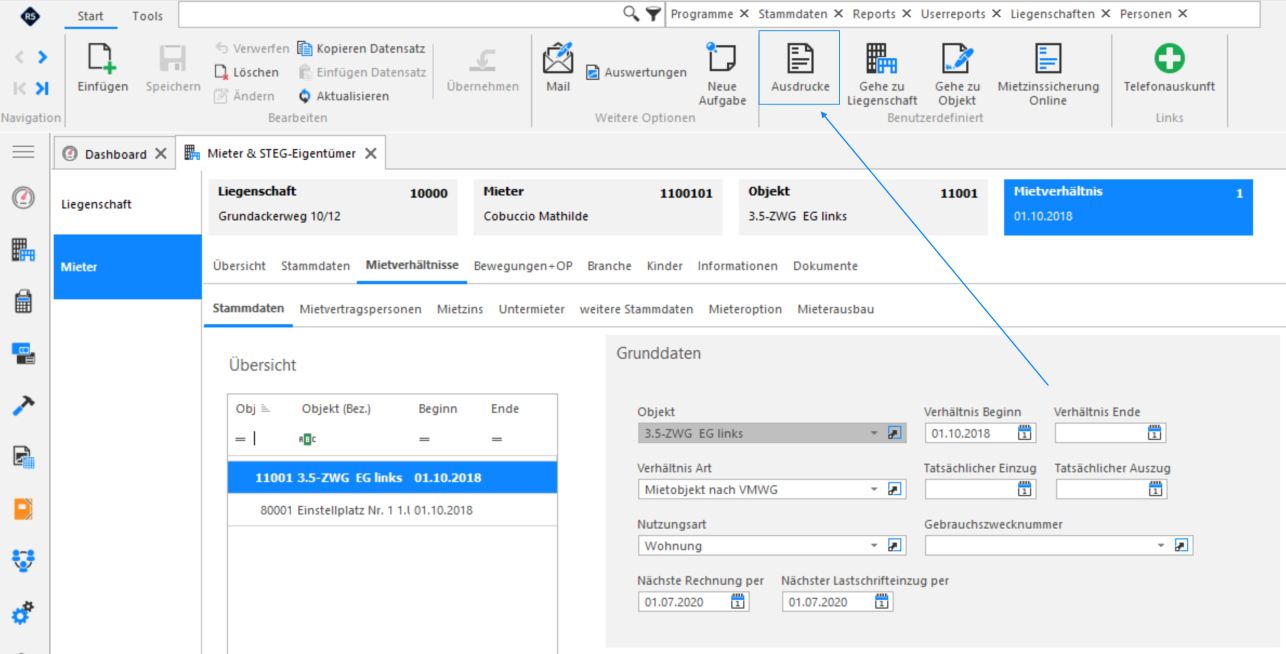Select the Mietverhältnis header card

coord(1128,207)
